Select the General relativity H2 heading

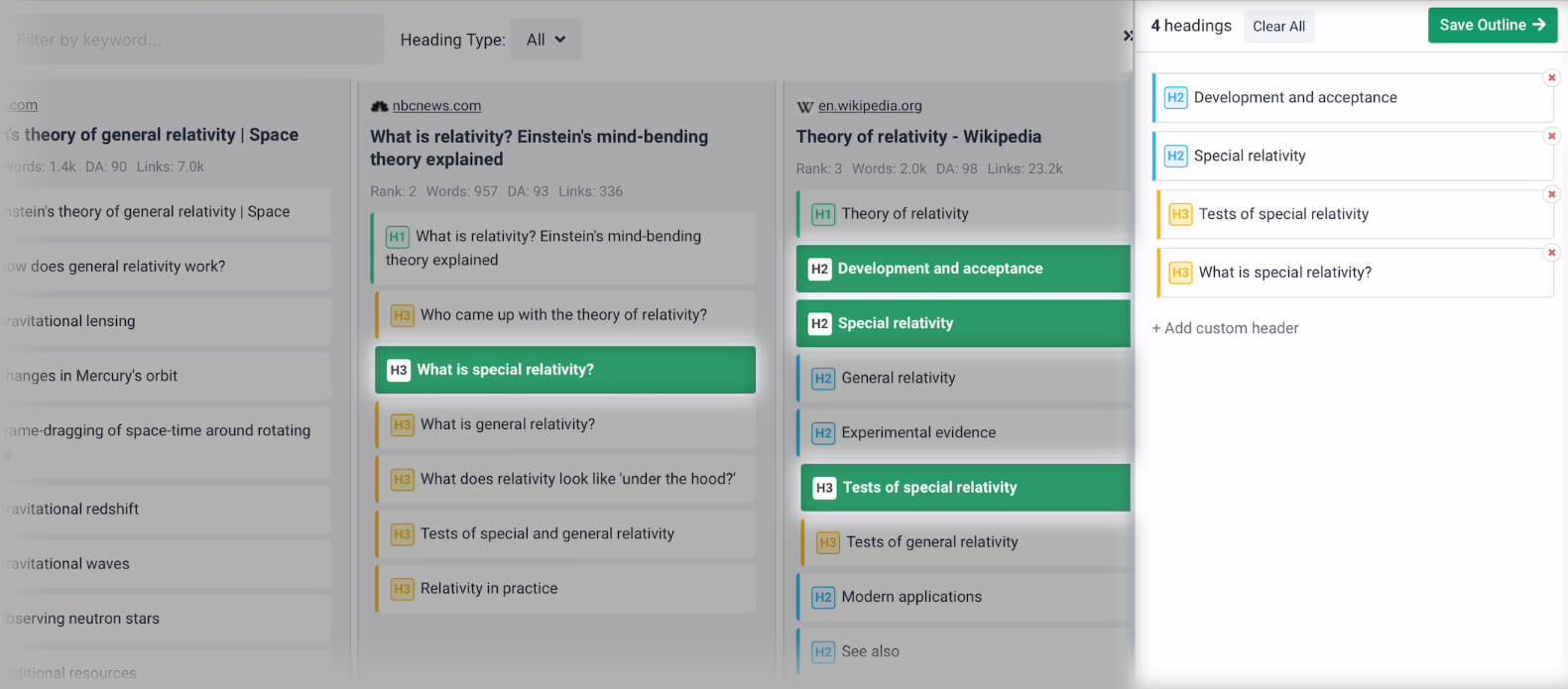(x=962, y=378)
